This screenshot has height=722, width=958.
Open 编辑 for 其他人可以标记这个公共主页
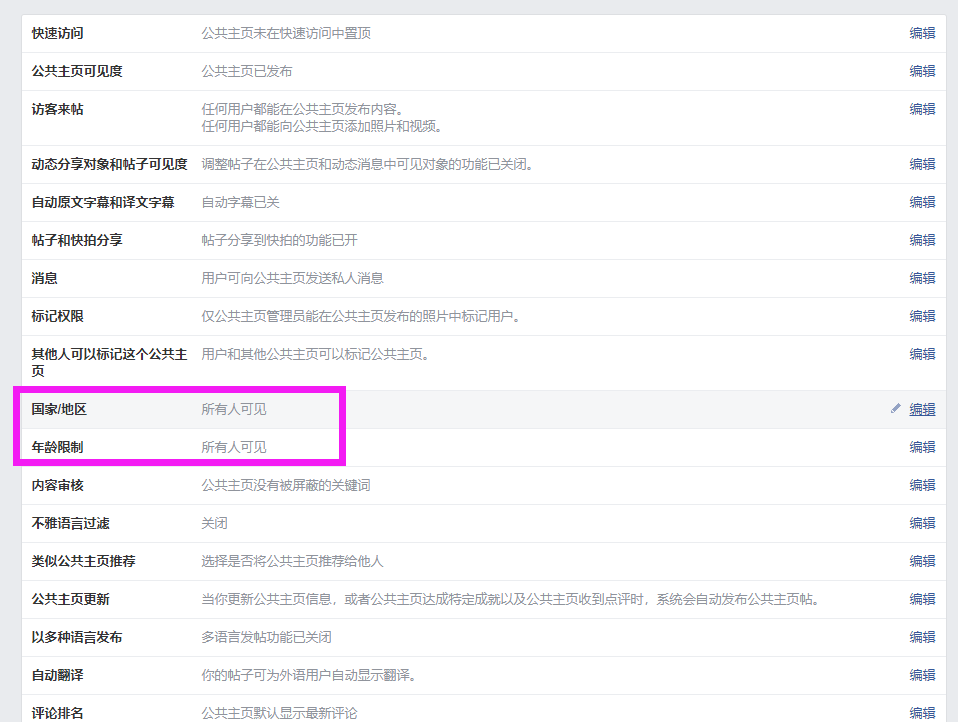[922, 354]
